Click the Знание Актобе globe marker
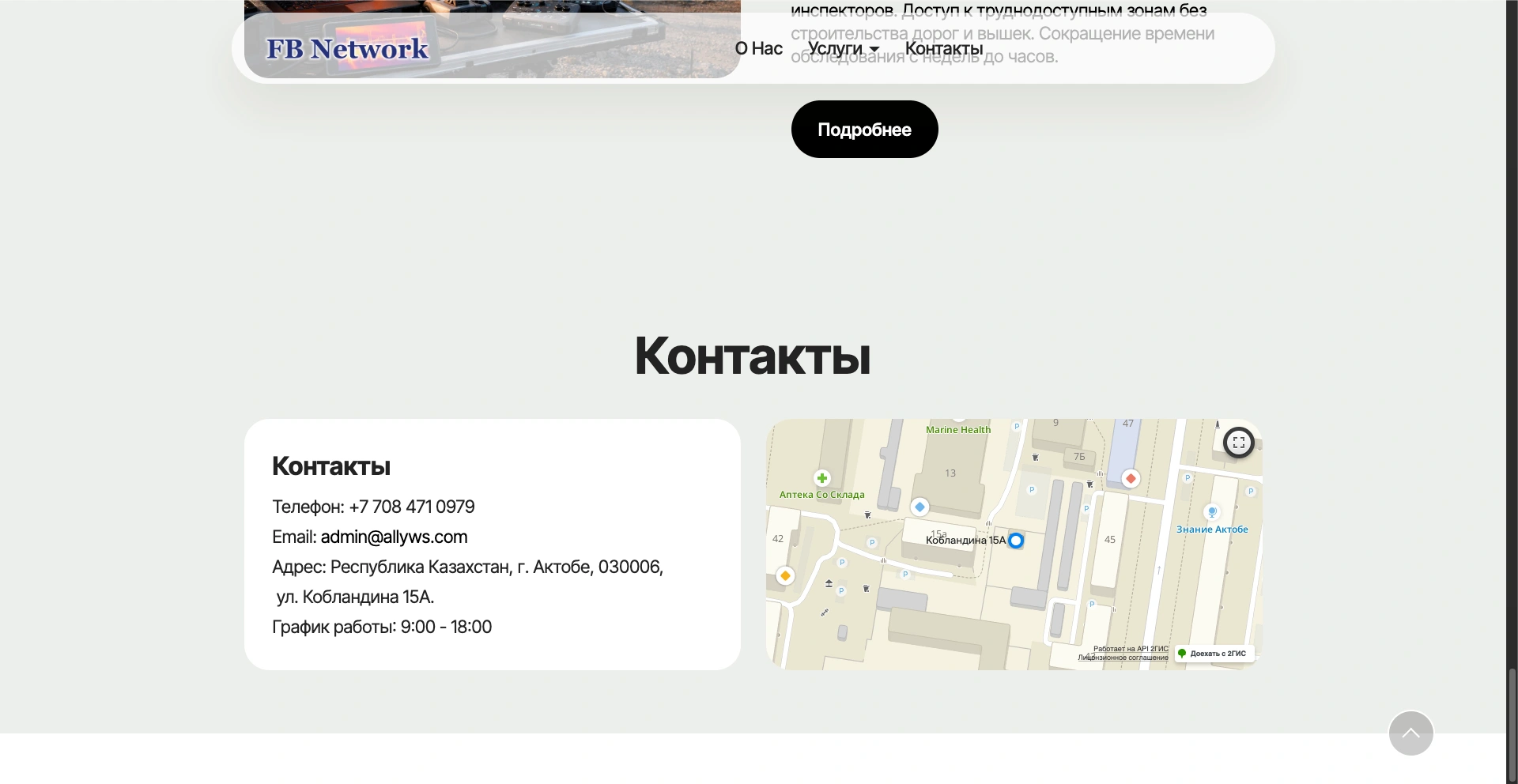Viewport: 1518px width, 784px height. tap(1212, 513)
